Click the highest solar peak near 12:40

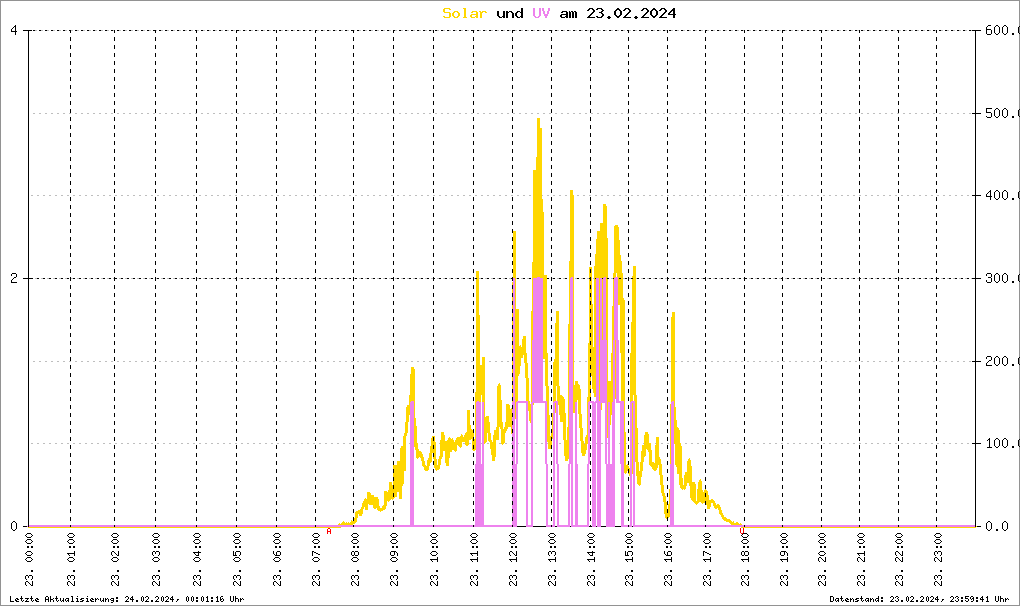tap(539, 120)
